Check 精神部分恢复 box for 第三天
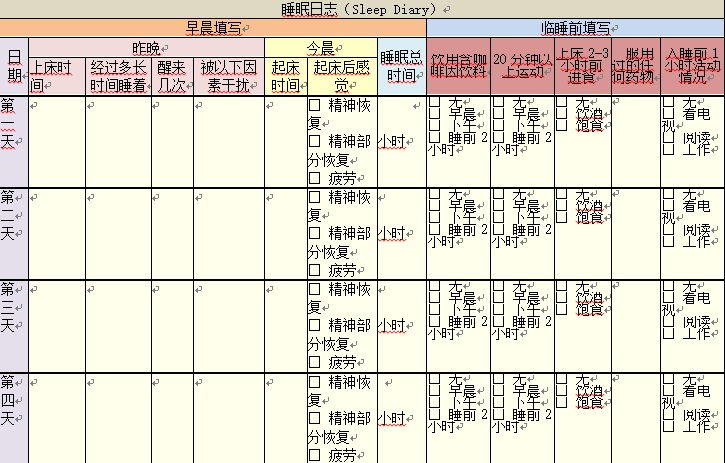Image resolution: width=725 pixels, height=463 pixels. click(x=314, y=325)
